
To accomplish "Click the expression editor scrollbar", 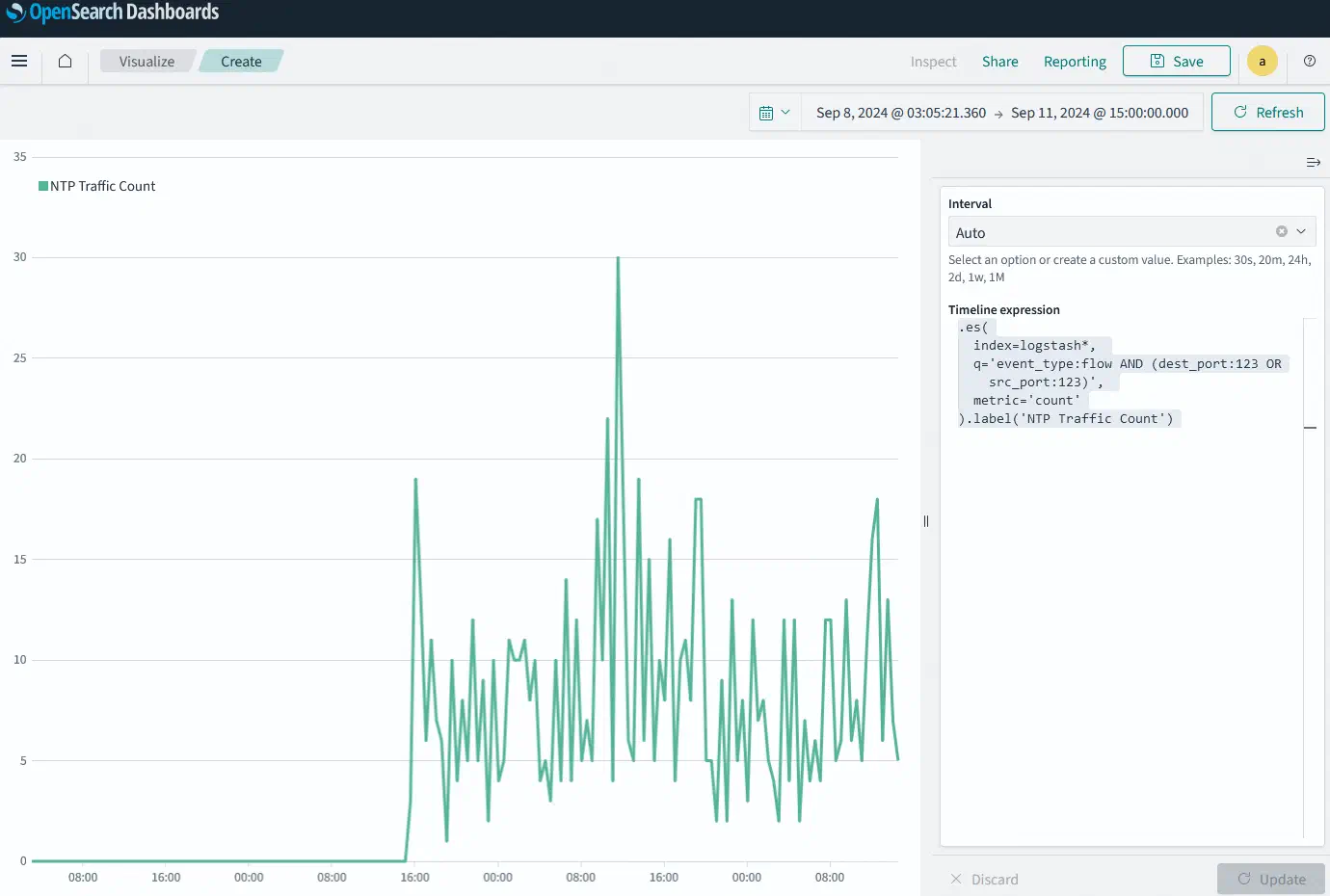I will tap(1310, 578).
